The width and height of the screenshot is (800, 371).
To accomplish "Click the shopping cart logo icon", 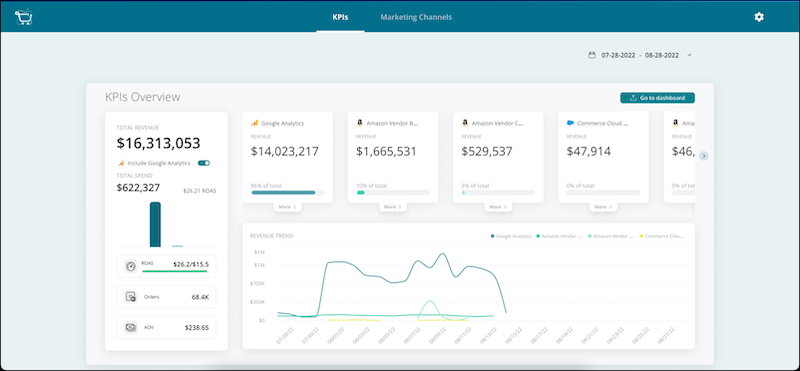I will tap(23, 17).
